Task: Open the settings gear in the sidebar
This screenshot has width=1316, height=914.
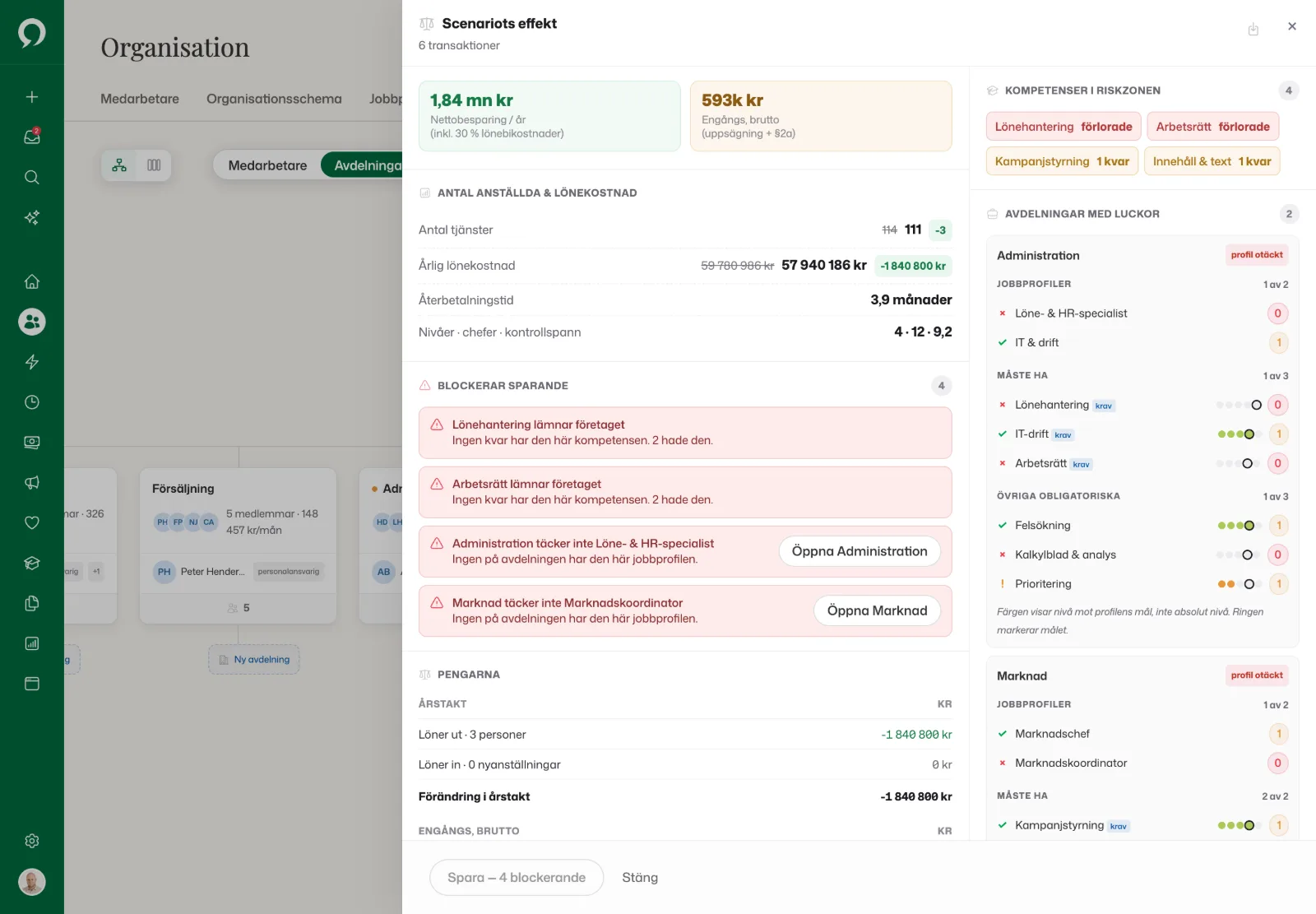Action: [32, 841]
